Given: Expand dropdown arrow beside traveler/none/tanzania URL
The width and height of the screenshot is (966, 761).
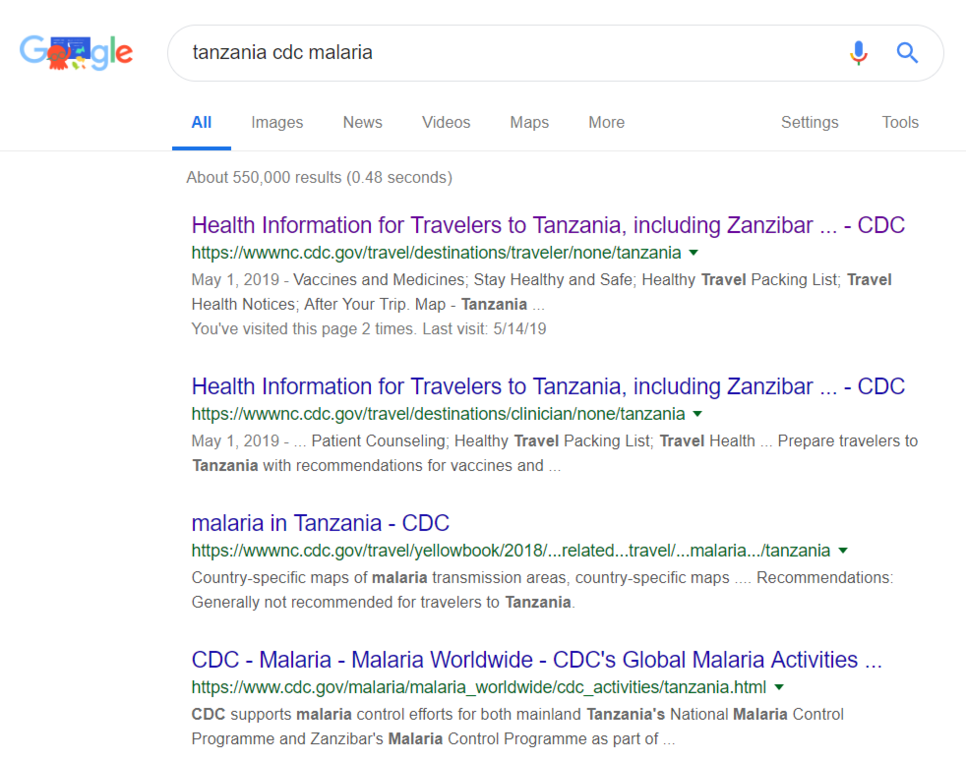Looking at the screenshot, I should (x=694, y=253).
